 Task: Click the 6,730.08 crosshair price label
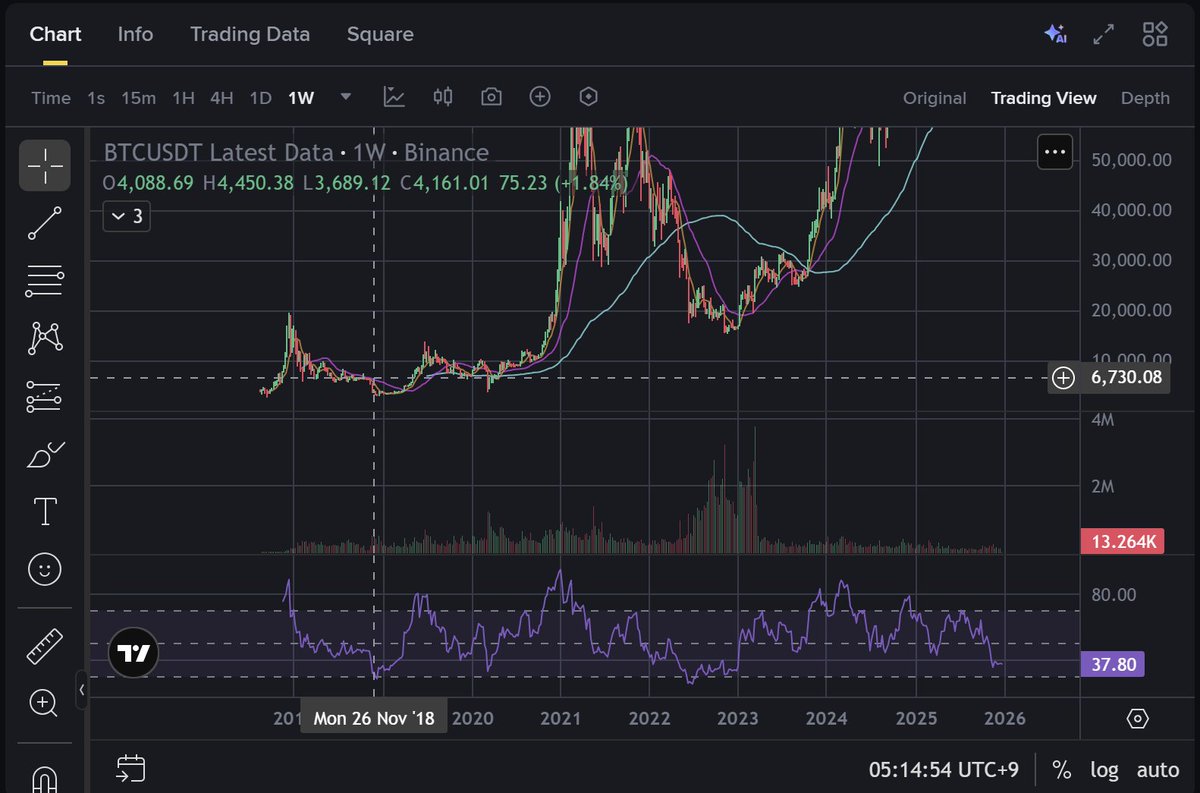[x=1125, y=378]
